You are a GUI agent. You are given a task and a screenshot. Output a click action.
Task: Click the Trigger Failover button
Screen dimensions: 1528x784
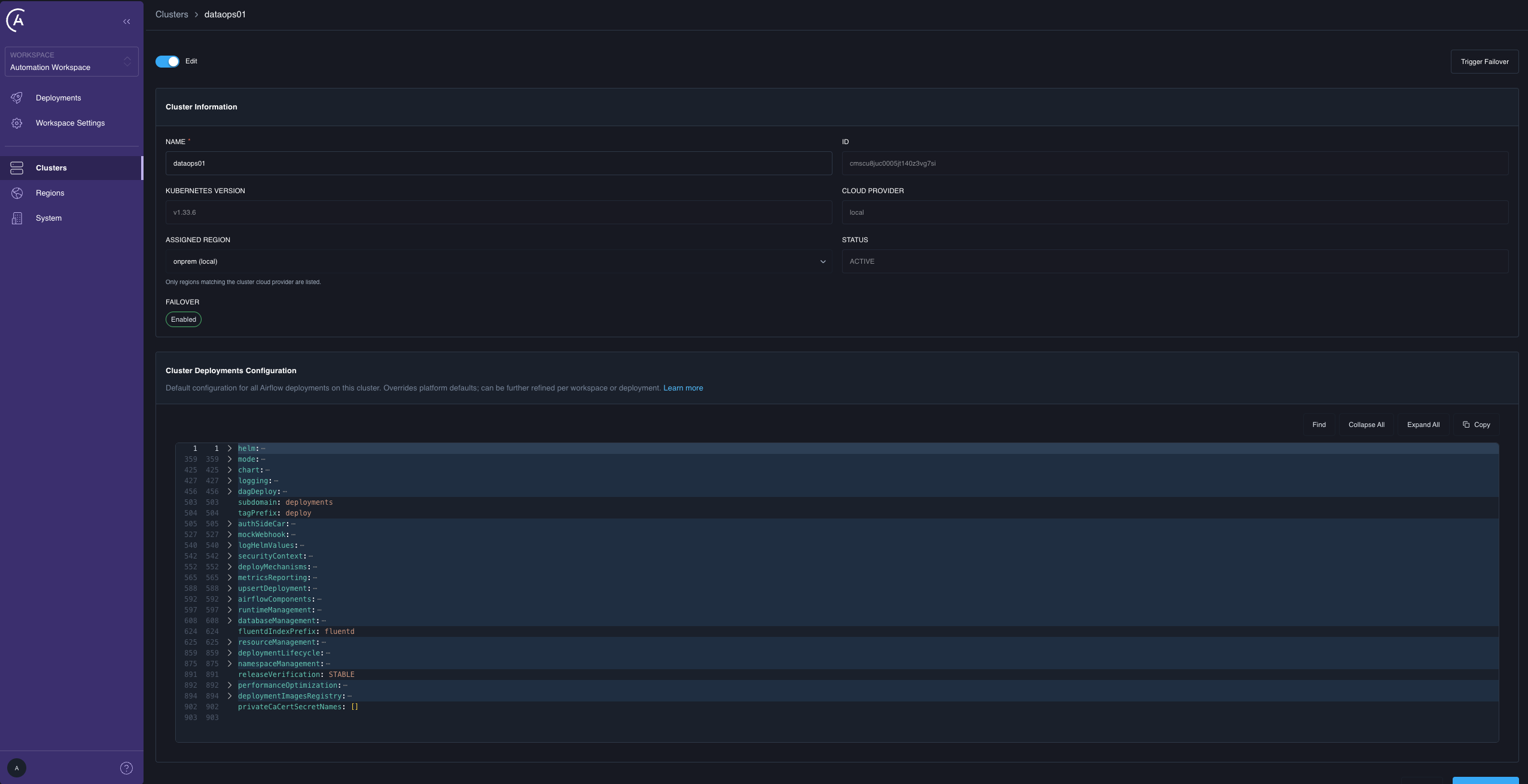(1484, 62)
